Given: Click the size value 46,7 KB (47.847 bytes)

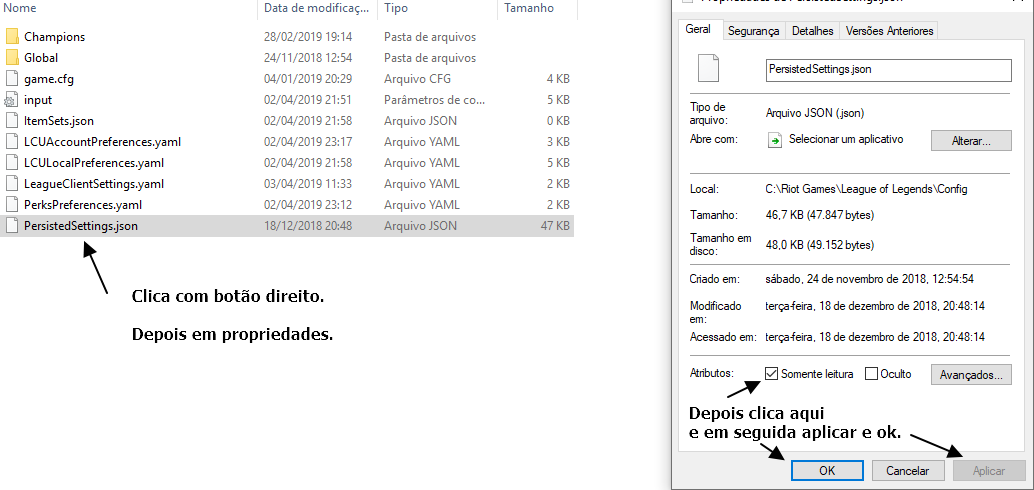Looking at the screenshot, I should tap(820, 215).
